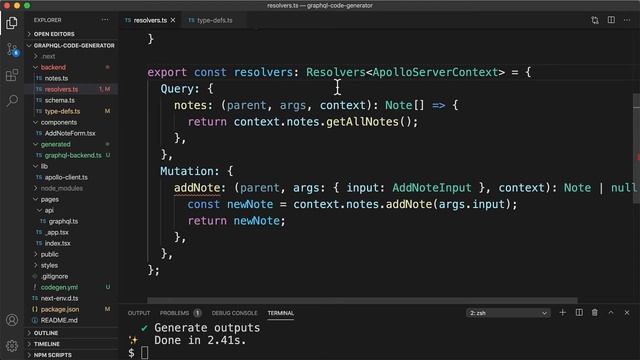Open the Extensions view

point(12,75)
